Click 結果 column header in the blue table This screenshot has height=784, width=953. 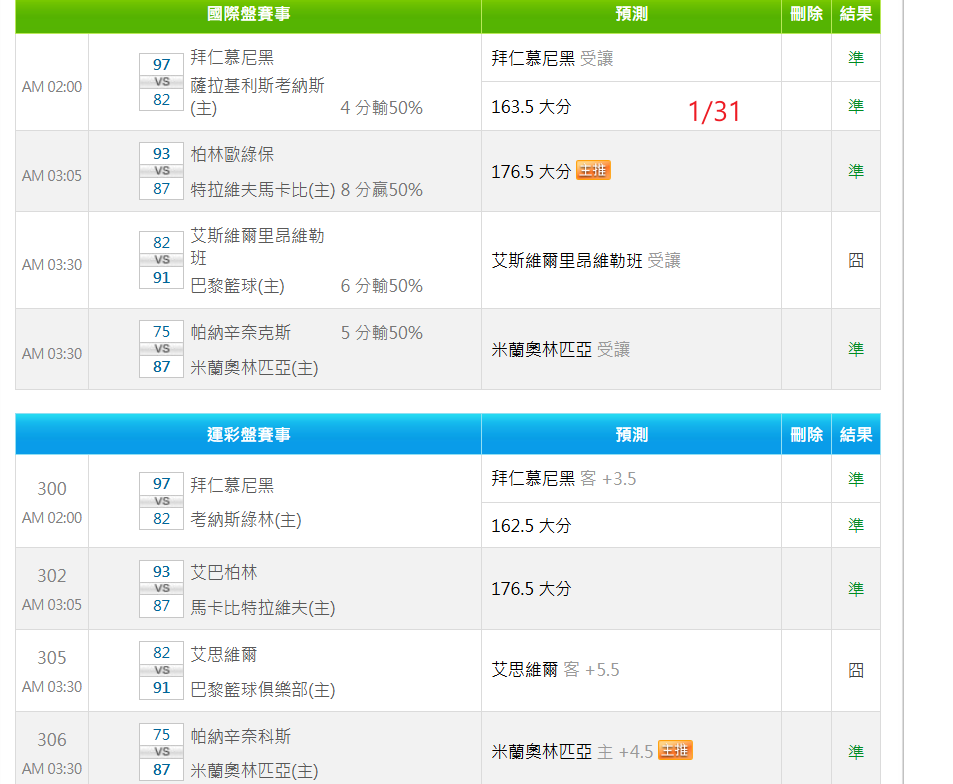pos(856,435)
